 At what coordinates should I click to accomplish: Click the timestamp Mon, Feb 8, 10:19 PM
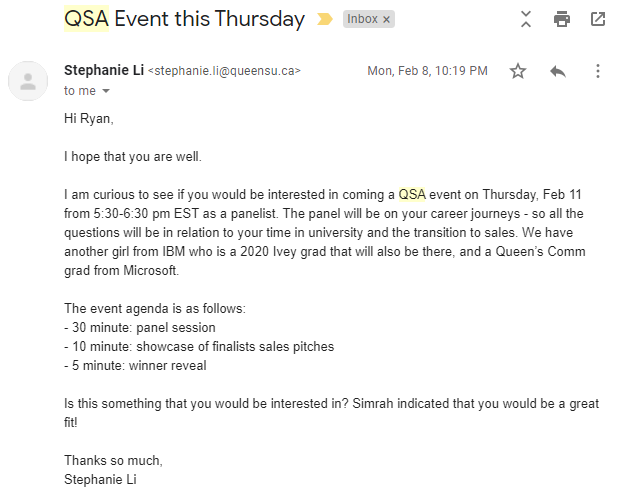click(427, 71)
